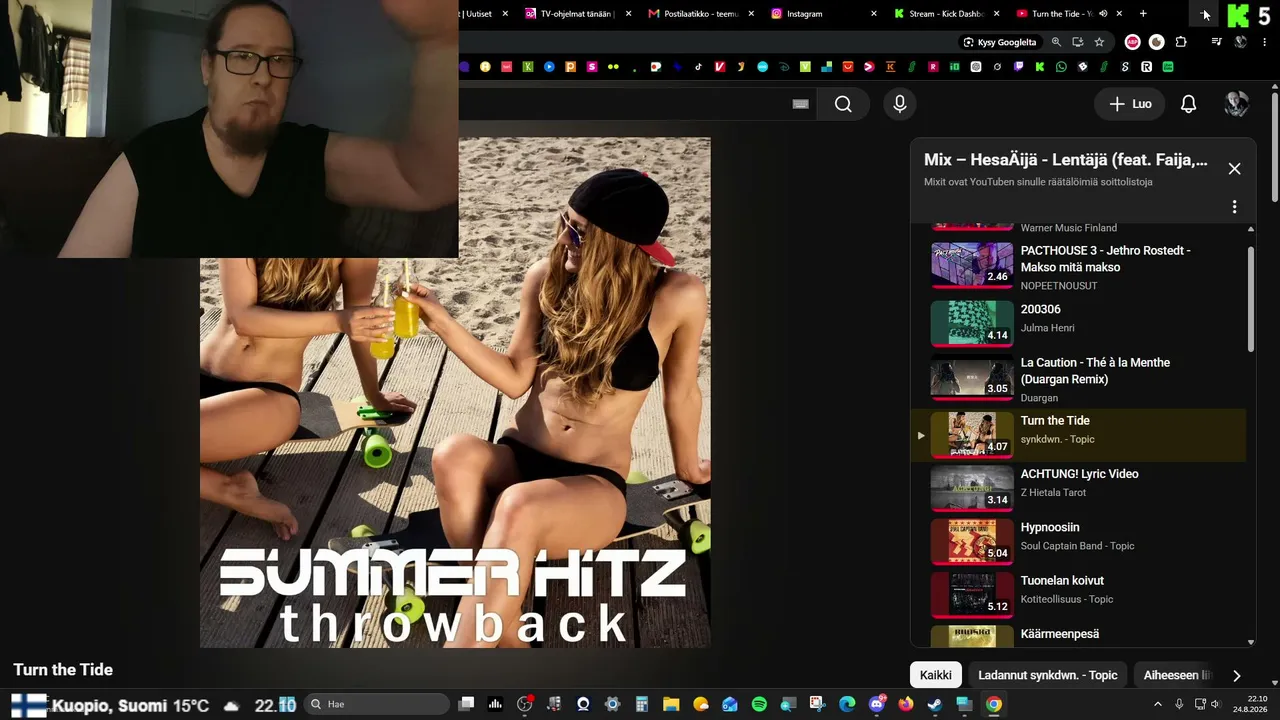The height and width of the screenshot is (720, 1280).
Task: Select the 'Ladannut synkdwn. - Topic' chip
Action: tap(1048, 675)
